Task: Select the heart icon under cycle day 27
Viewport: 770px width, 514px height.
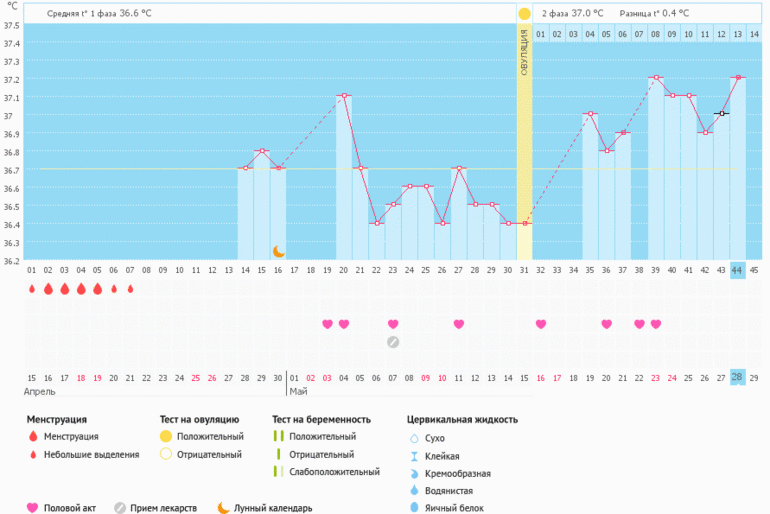Action: [458, 324]
